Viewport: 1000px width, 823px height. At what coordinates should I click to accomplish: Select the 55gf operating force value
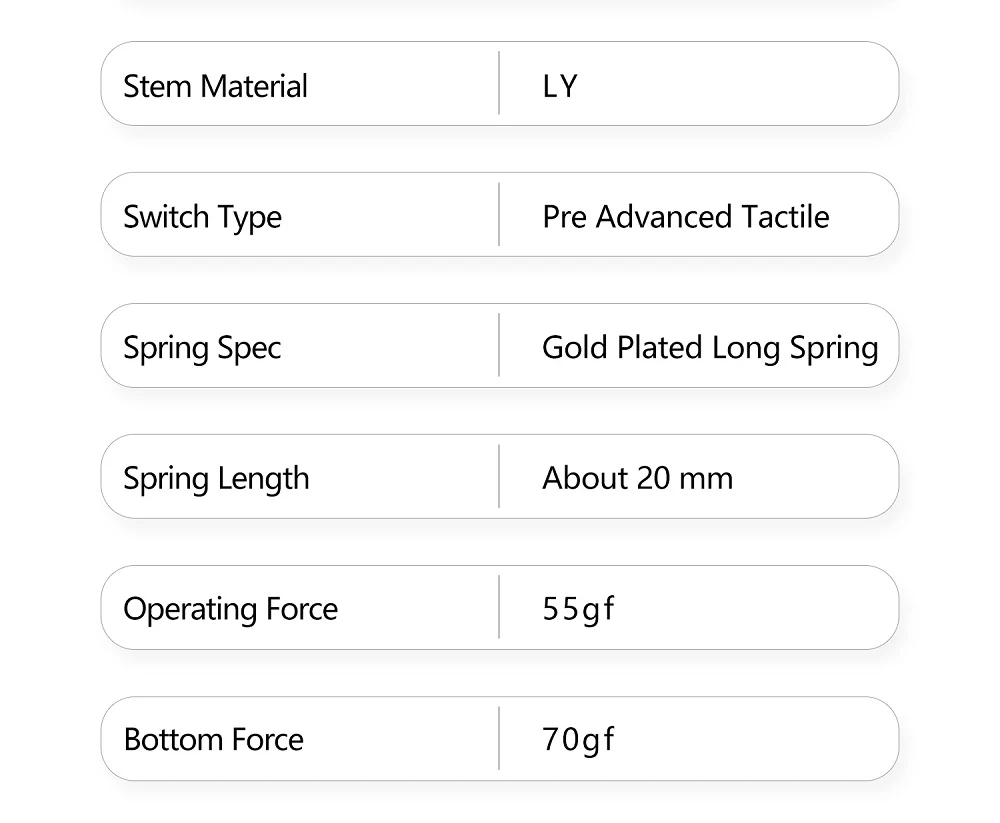pos(578,609)
